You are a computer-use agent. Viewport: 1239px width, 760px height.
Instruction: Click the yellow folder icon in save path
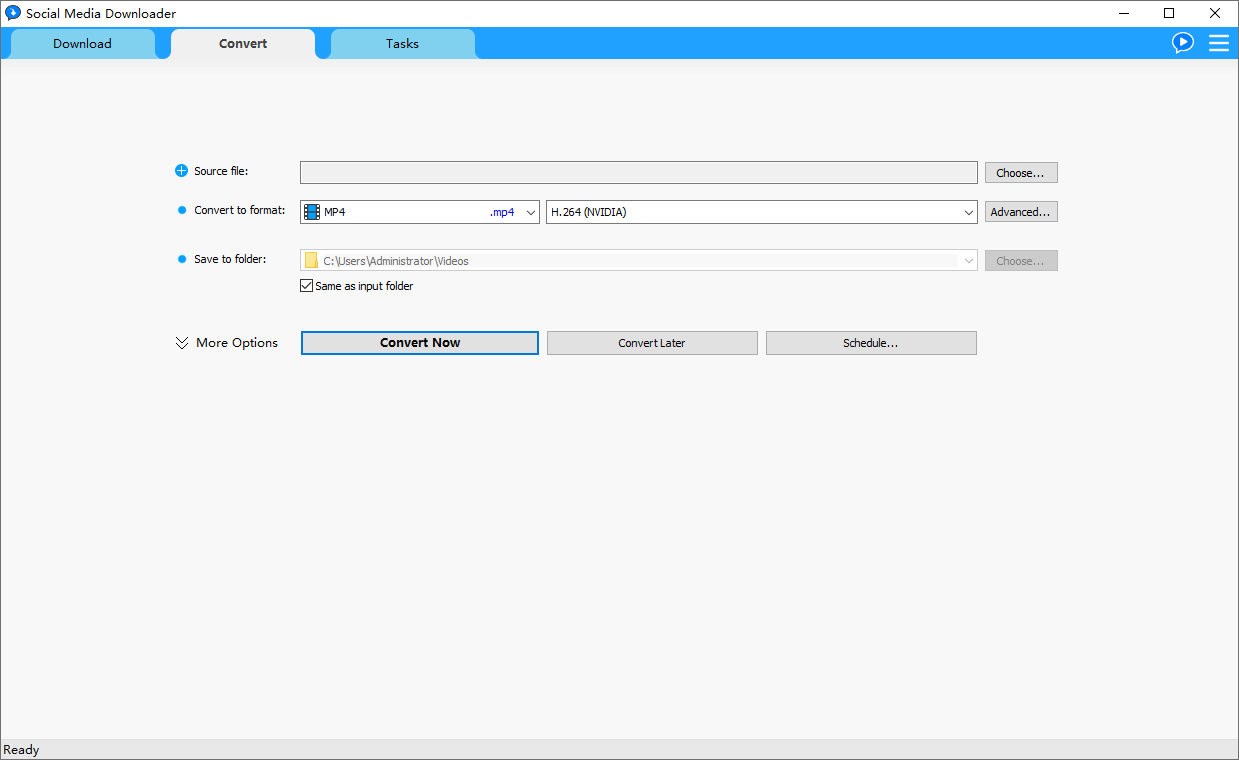pos(311,261)
